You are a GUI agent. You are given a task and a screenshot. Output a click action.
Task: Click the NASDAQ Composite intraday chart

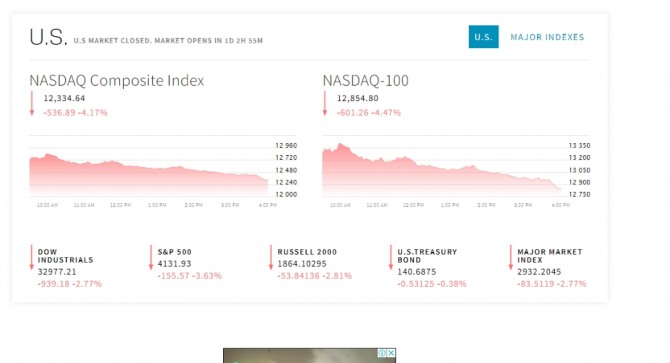tap(163, 170)
